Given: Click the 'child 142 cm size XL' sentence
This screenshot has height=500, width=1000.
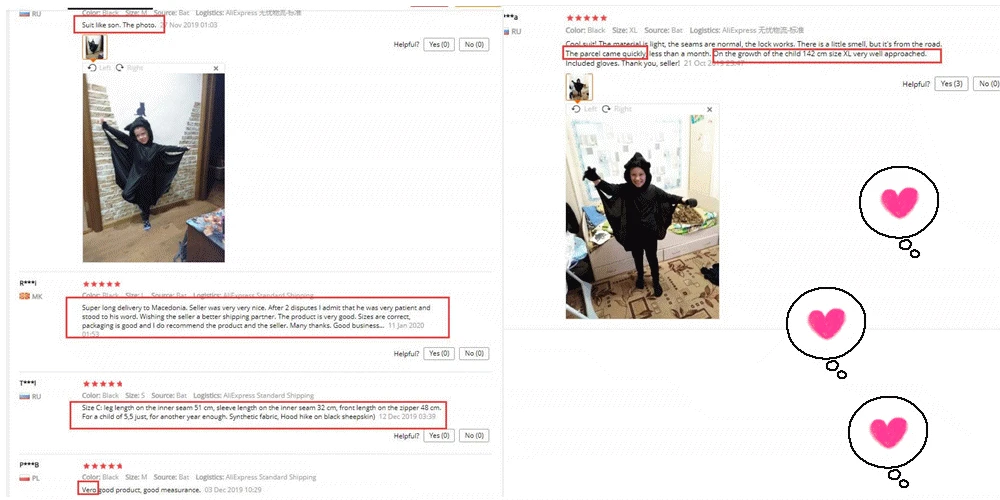Looking at the screenshot, I should point(820,54).
